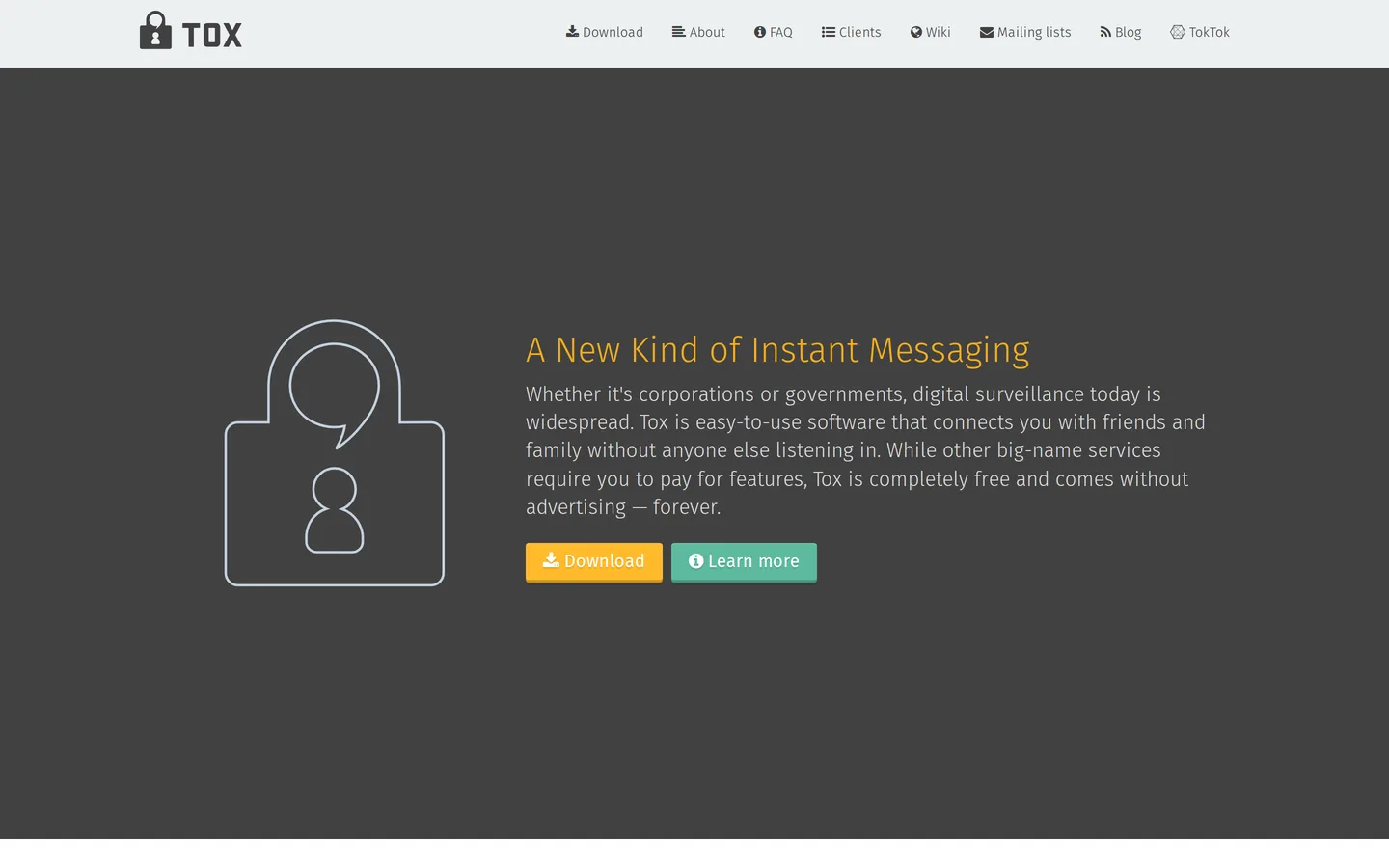
Task: Click the paragraph starting "Whether it's corporations"
Action: pos(865,450)
